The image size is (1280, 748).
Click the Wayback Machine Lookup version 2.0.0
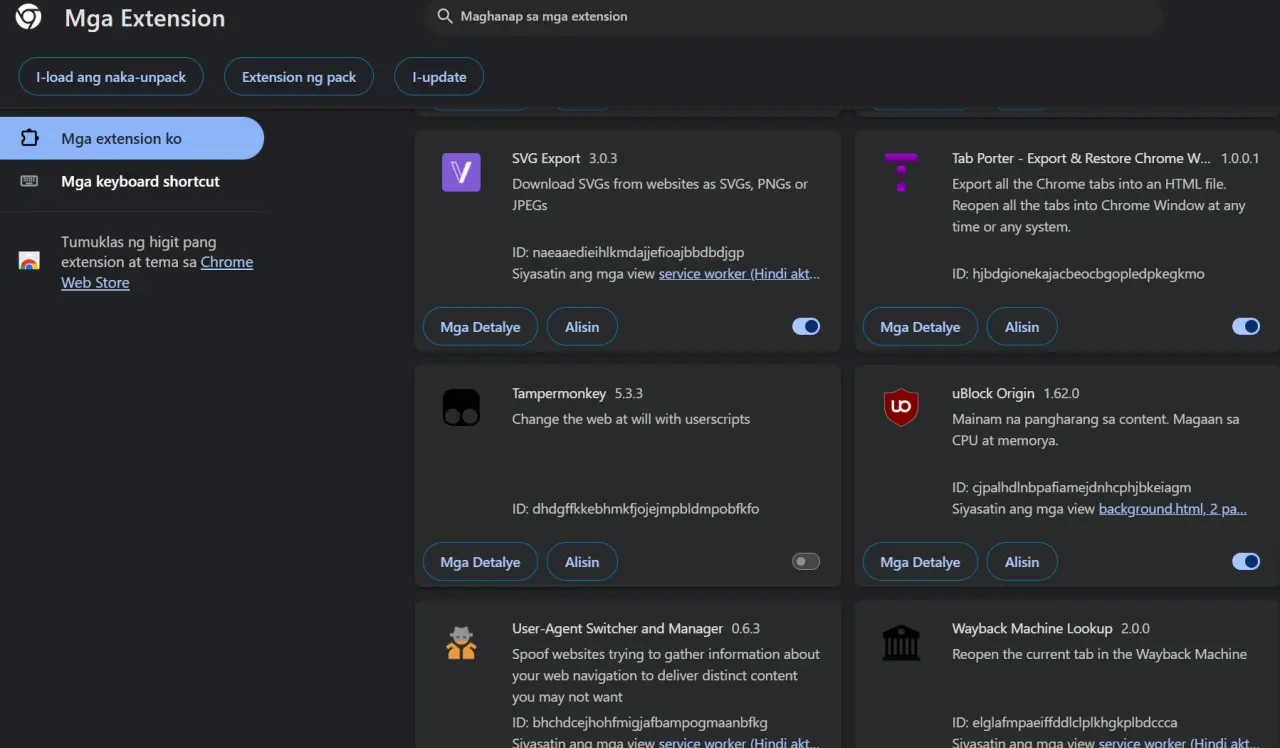click(1135, 628)
